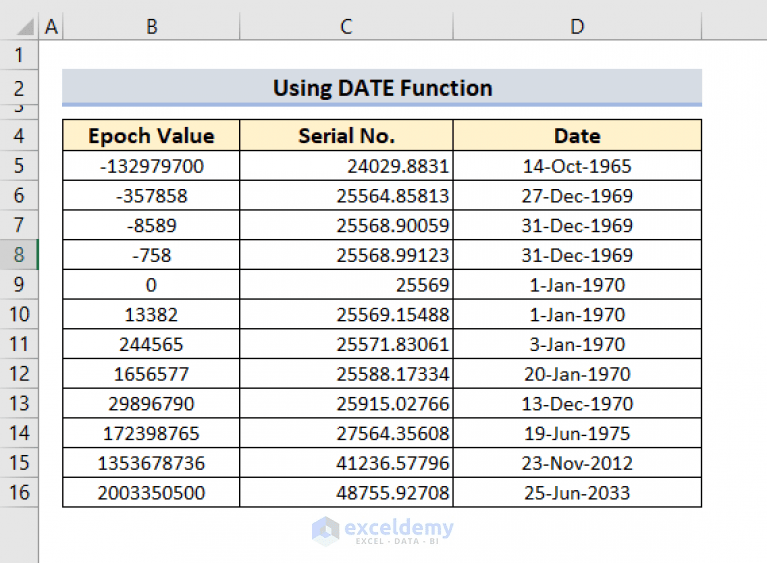The width and height of the screenshot is (767, 563).
Task: Select cell with -357858
Action: [151, 196]
